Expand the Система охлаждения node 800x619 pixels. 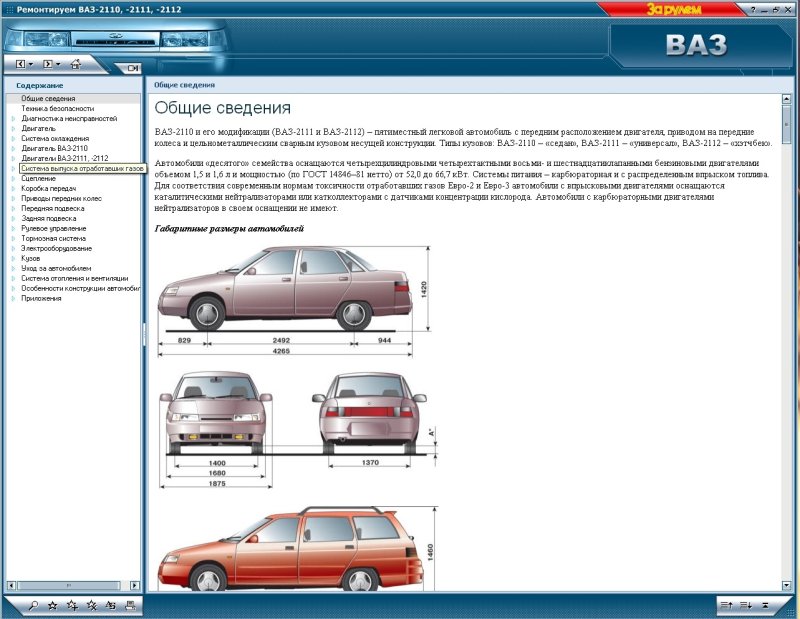(13, 138)
